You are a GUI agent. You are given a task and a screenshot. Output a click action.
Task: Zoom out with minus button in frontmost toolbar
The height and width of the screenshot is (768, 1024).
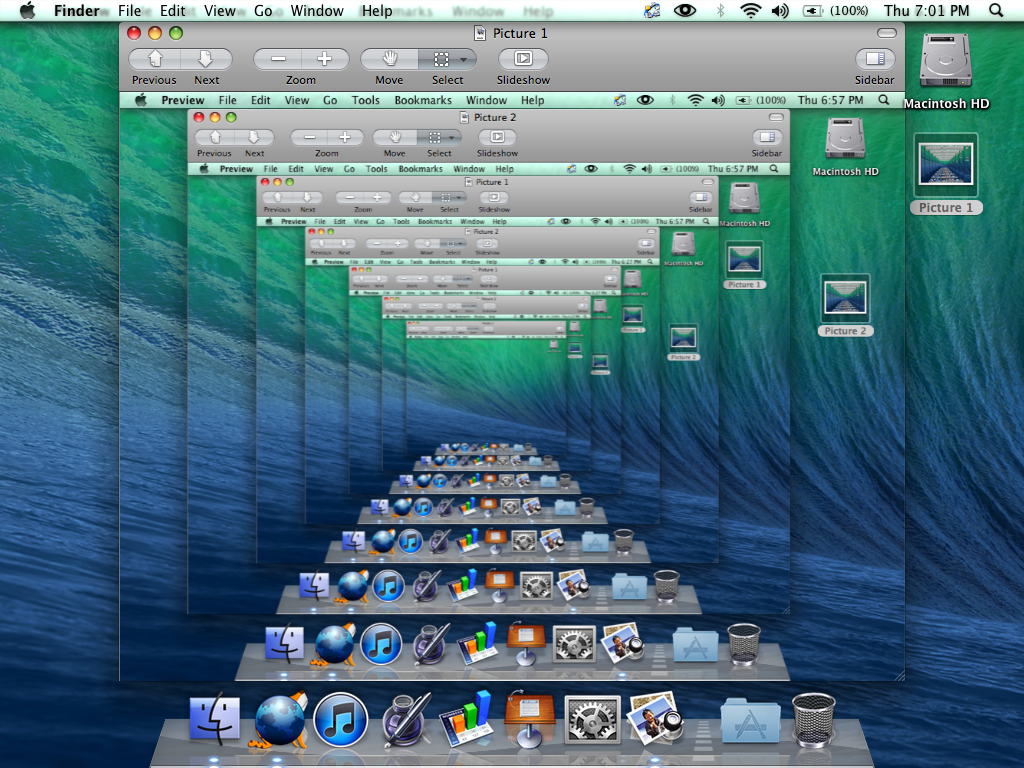(277, 59)
